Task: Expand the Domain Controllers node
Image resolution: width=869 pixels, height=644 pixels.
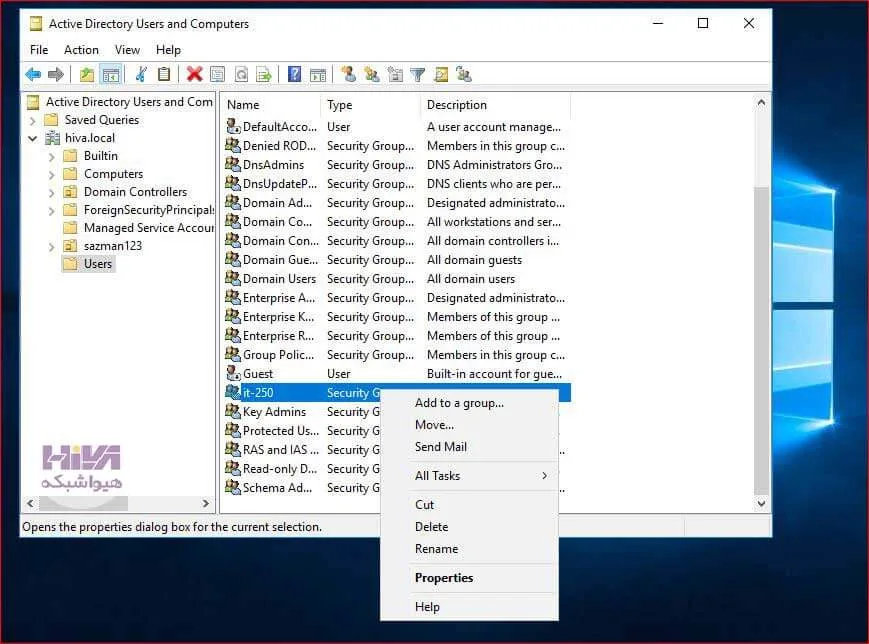Action: 52,192
